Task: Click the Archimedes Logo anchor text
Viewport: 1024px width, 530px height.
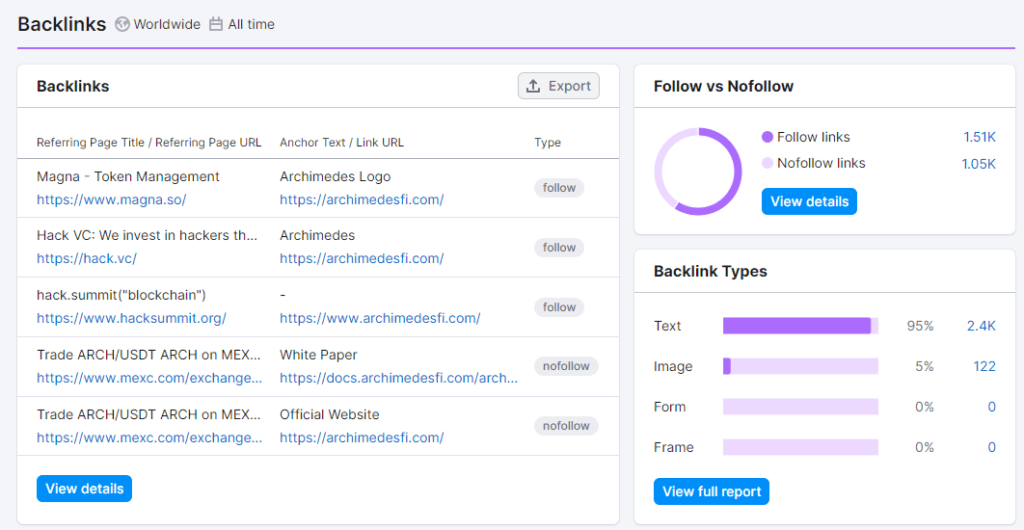Action: (335, 176)
